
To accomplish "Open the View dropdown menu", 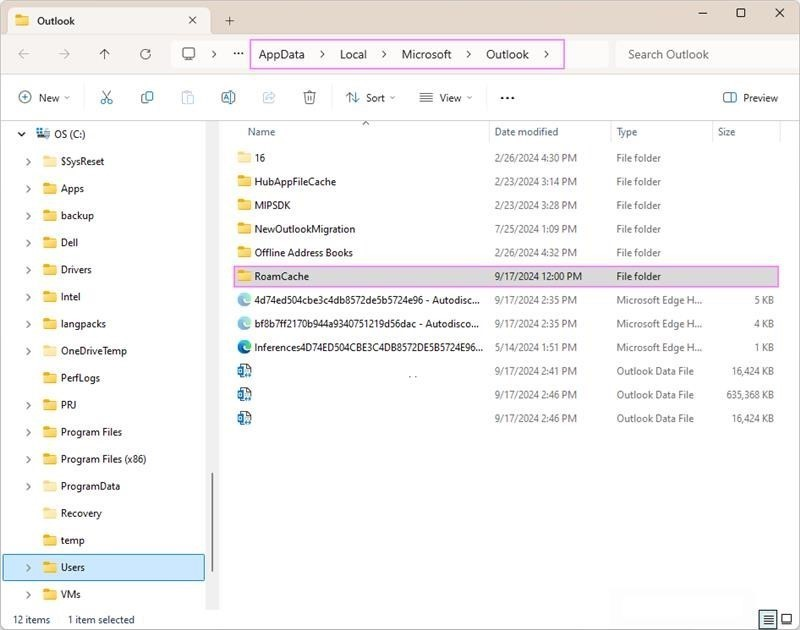I will click(445, 97).
